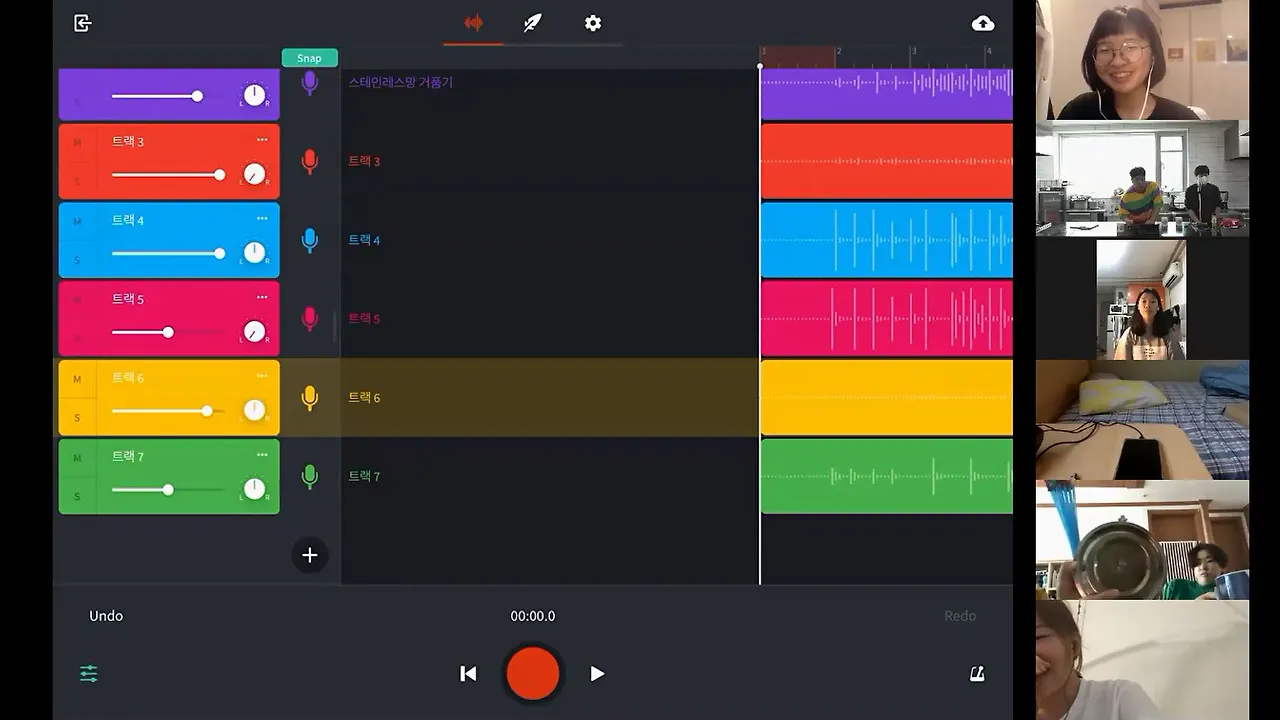Click the purple track microphone icon
The width and height of the screenshot is (1280, 720).
(x=310, y=83)
